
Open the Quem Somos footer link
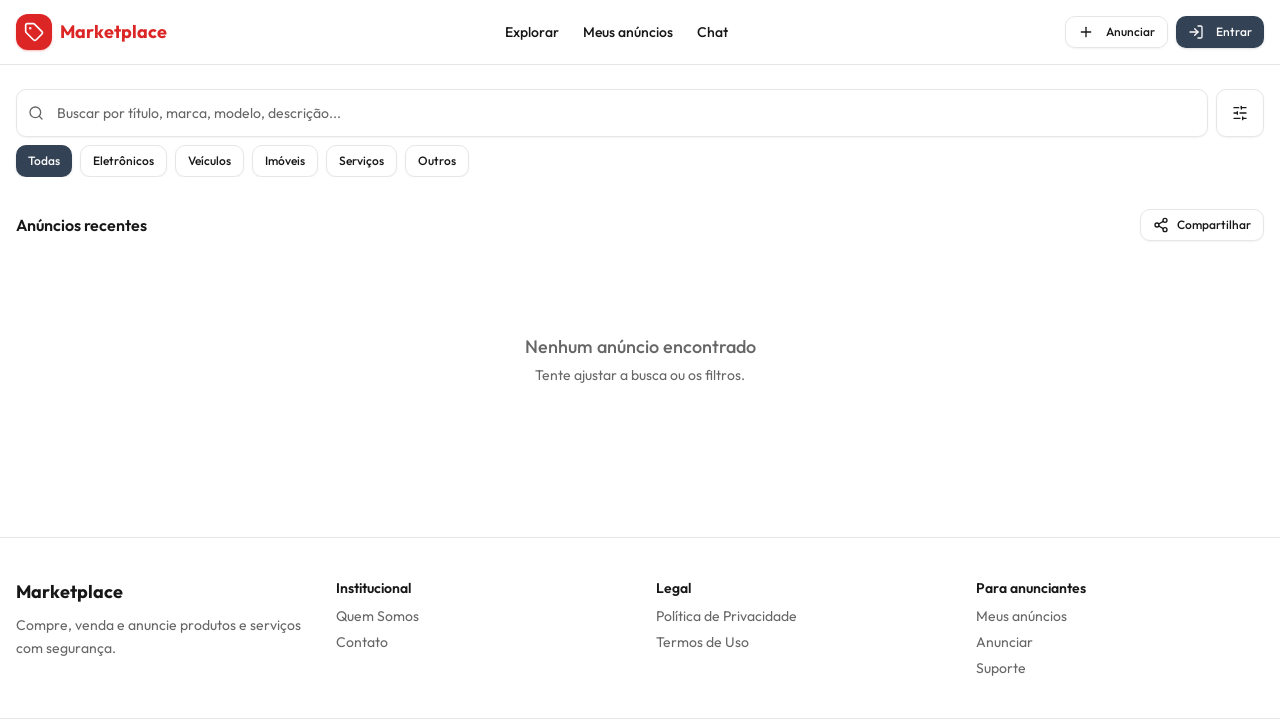pos(377,616)
